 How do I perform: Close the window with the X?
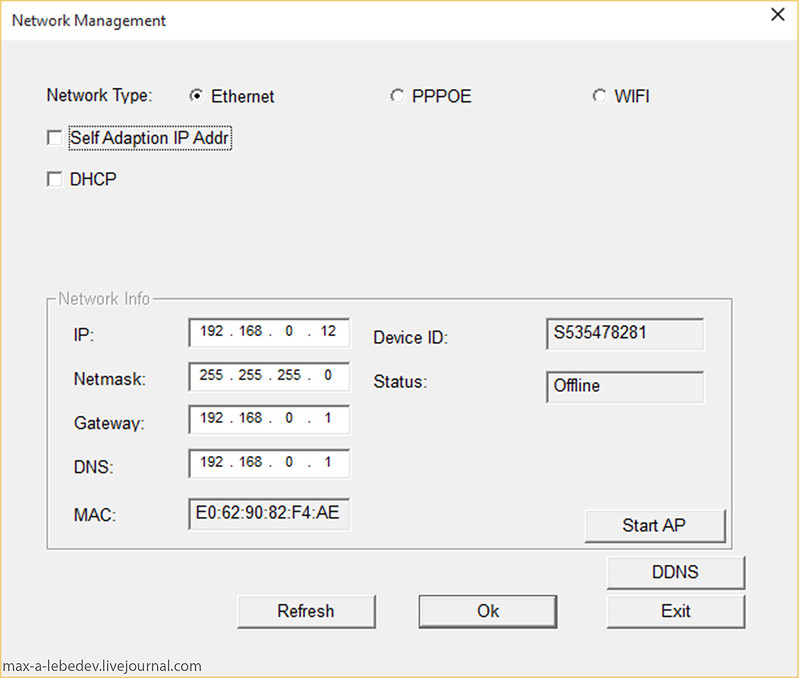776,15
